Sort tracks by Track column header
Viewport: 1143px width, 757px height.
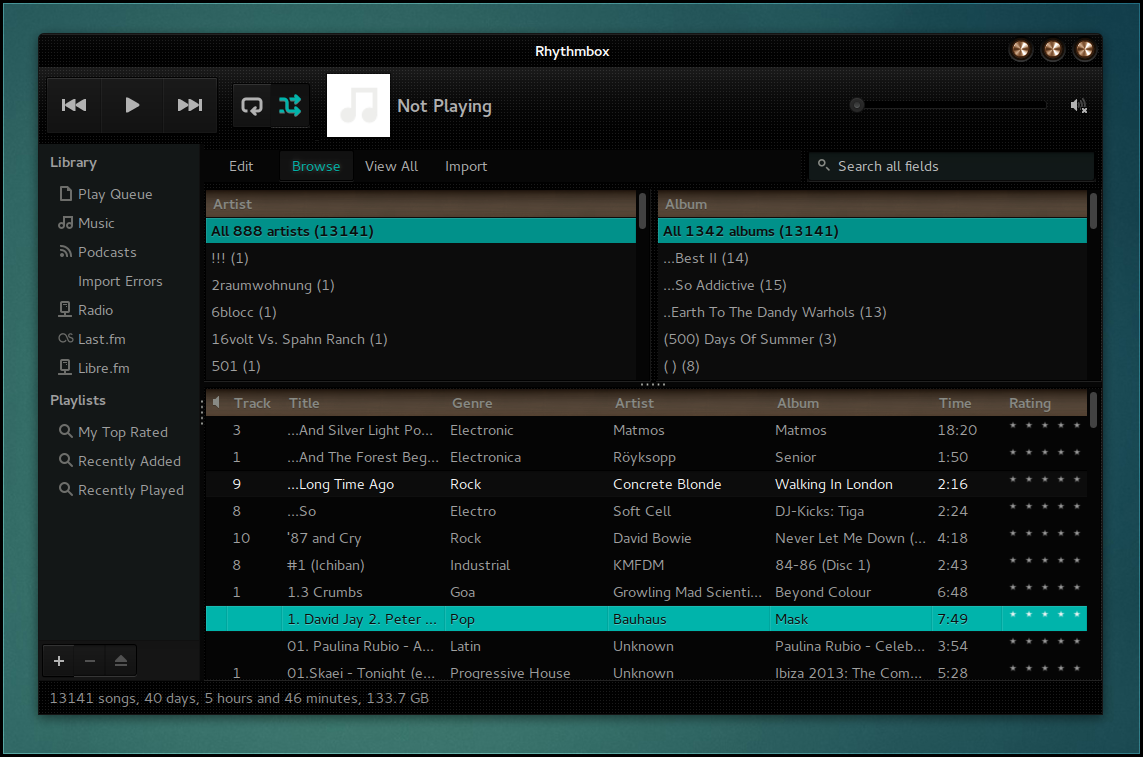click(x=253, y=403)
